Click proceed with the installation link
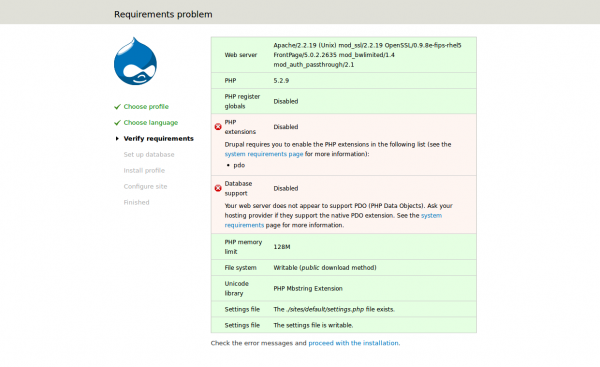This screenshot has width=600, height=367. [x=353, y=343]
